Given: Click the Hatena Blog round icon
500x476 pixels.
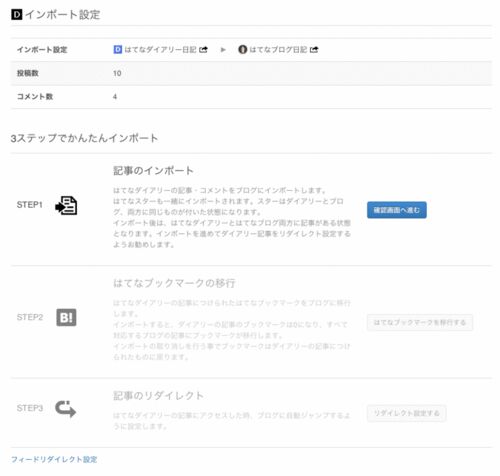Looking at the screenshot, I should [x=242, y=50].
